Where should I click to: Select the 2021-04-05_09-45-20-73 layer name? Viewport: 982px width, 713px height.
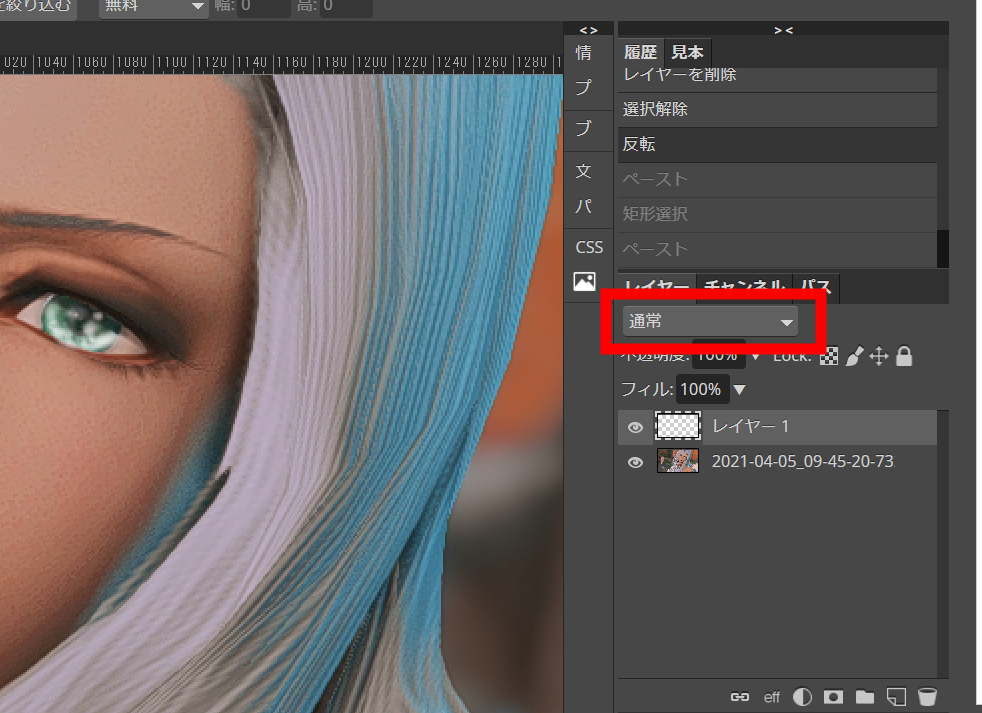tap(803, 462)
